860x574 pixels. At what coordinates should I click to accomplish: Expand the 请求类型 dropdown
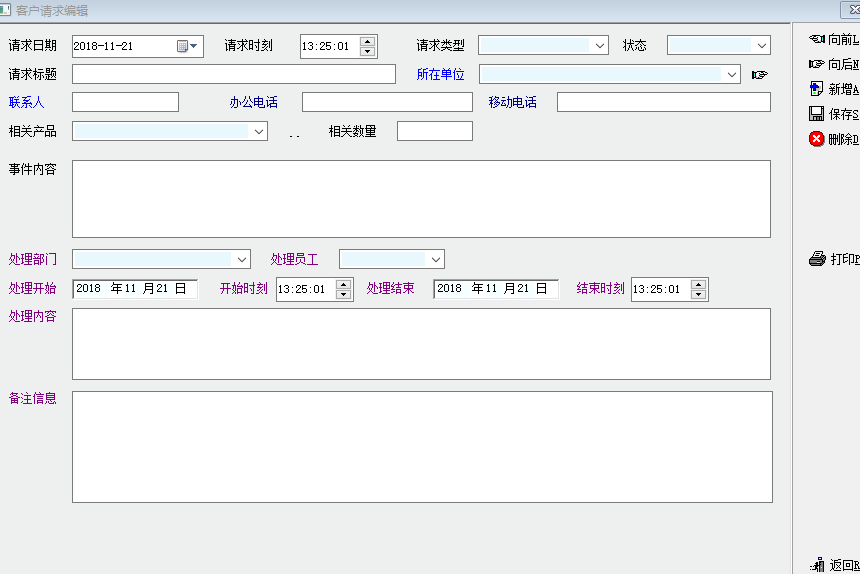coord(599,45)
